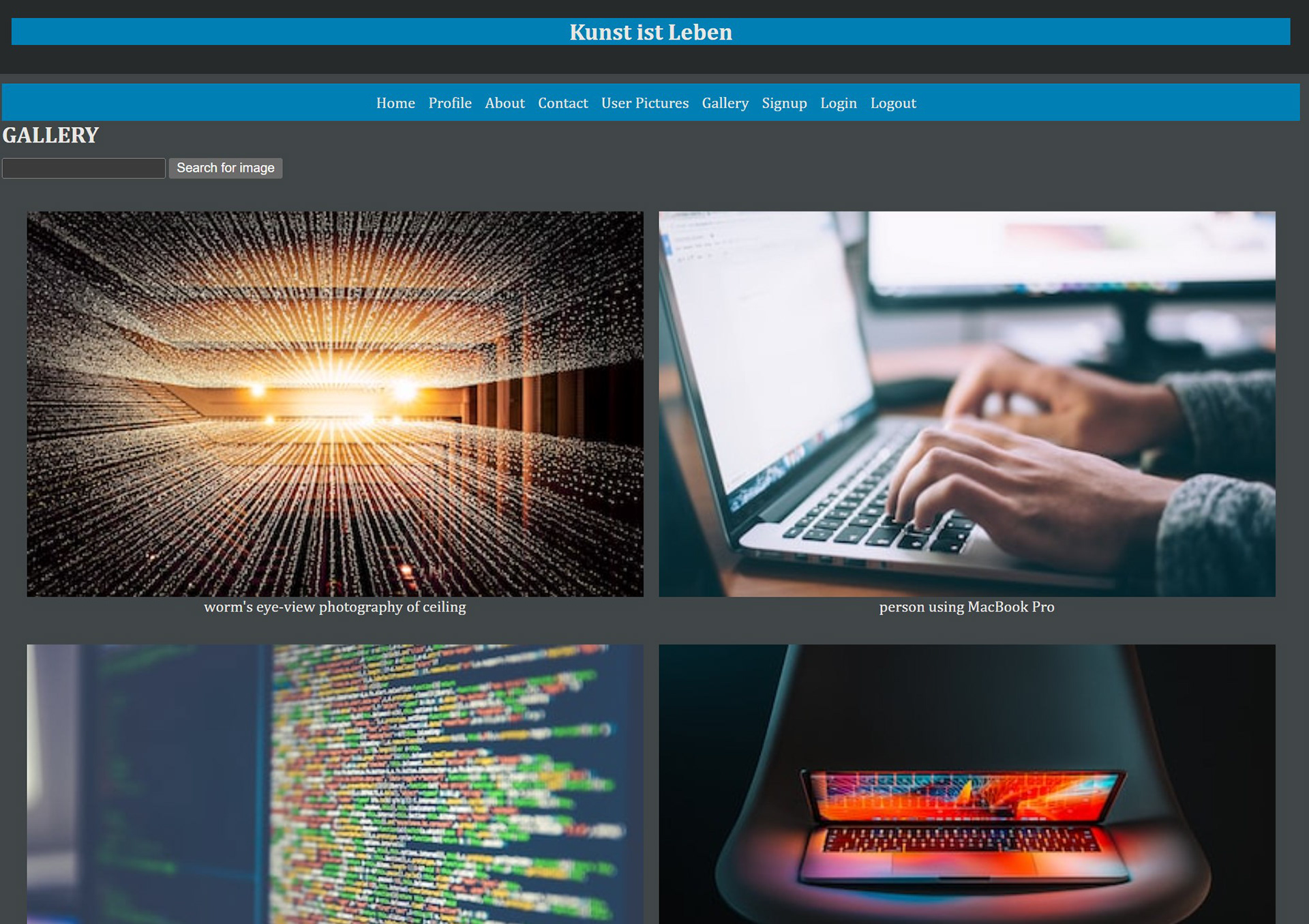Screen dimensions: 1309x924
Task: Click the person using MacBook Pro caption
Action: point(966,607)
